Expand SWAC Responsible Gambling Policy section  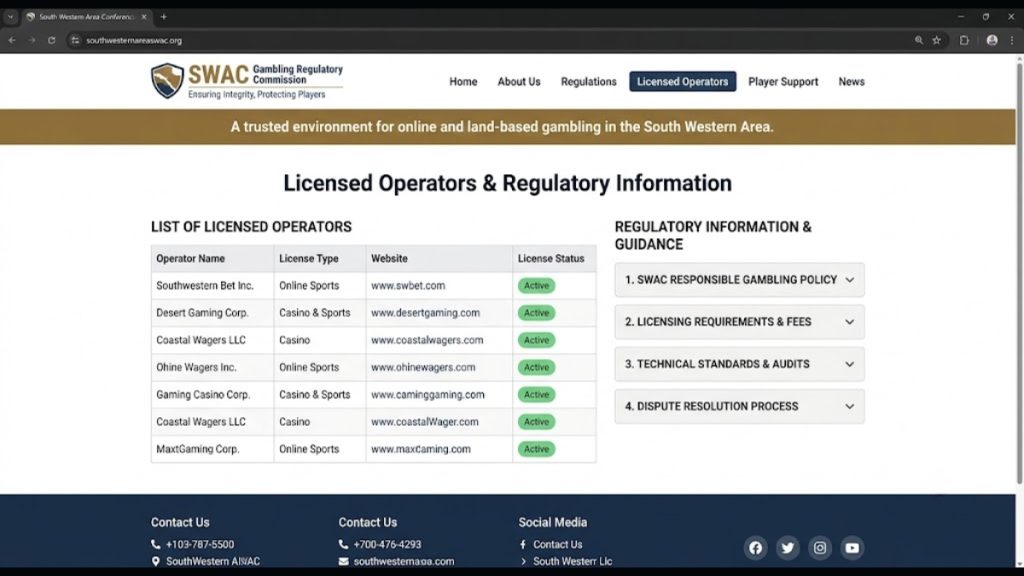coord(739,280)
